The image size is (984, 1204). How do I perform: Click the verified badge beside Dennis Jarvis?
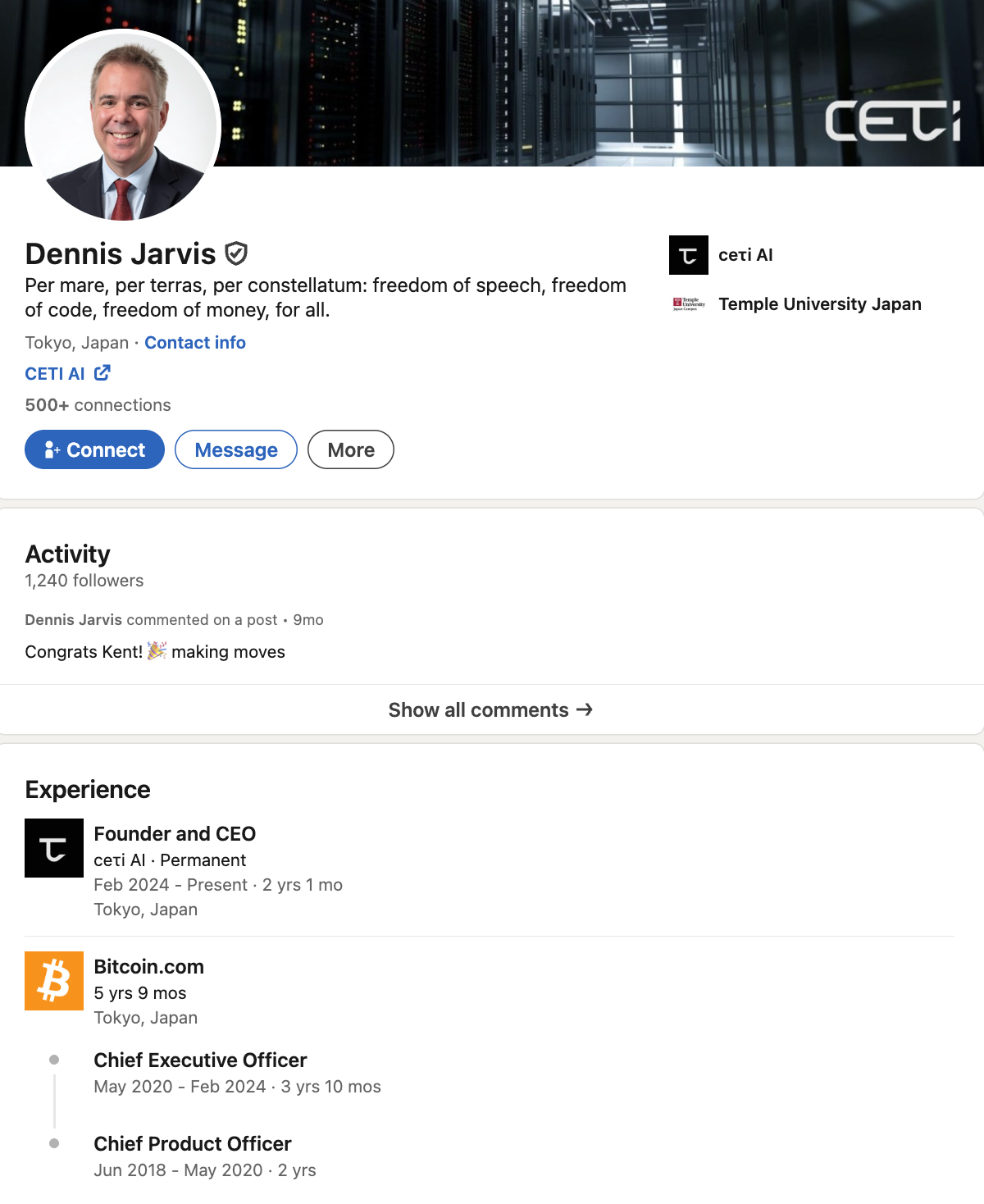(237, 253)
